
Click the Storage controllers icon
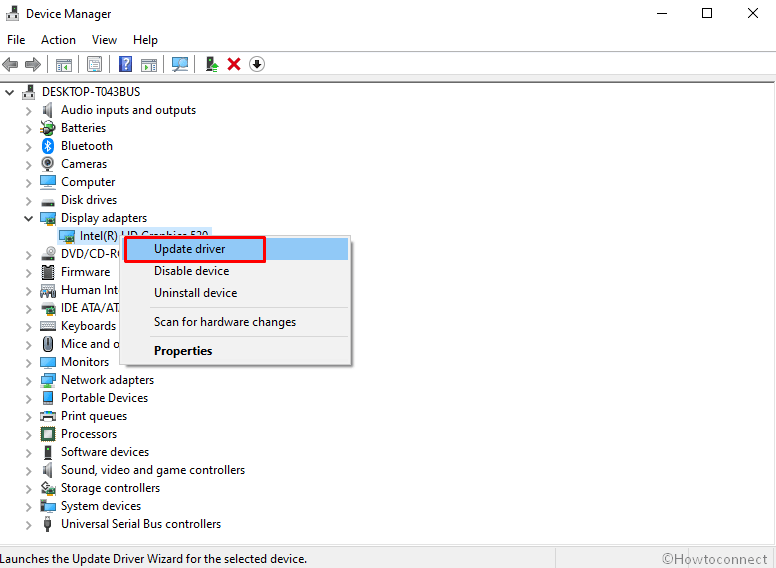48,488
